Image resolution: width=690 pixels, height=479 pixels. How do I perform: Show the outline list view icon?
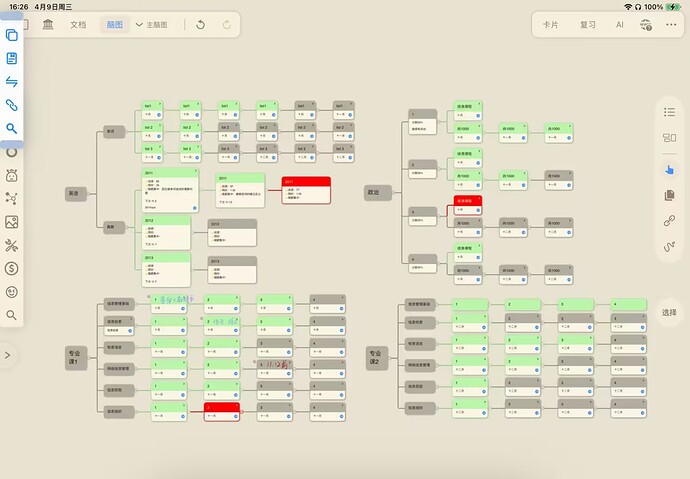coord(669,112)
